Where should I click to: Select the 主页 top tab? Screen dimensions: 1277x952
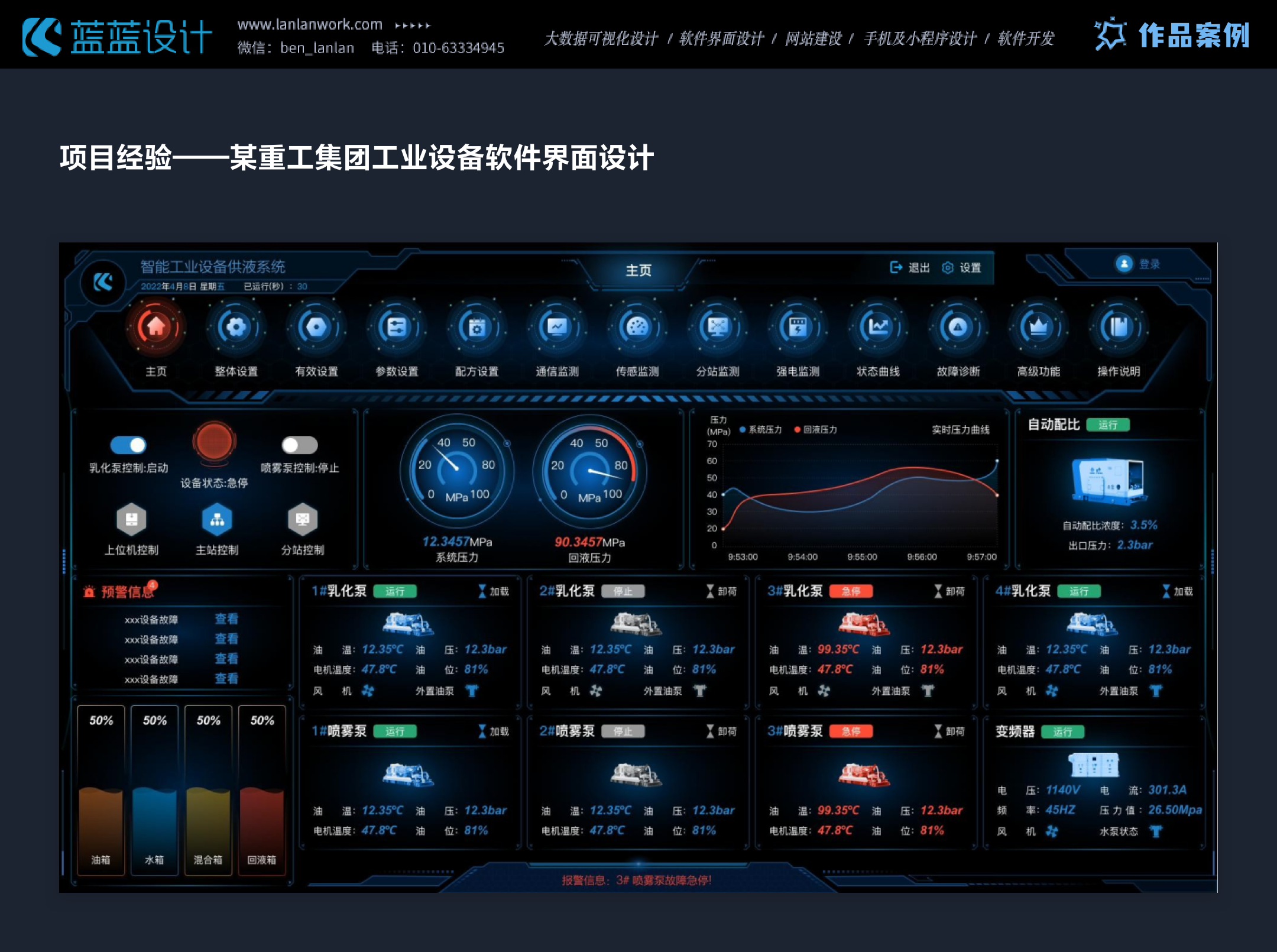pos(638,270)
